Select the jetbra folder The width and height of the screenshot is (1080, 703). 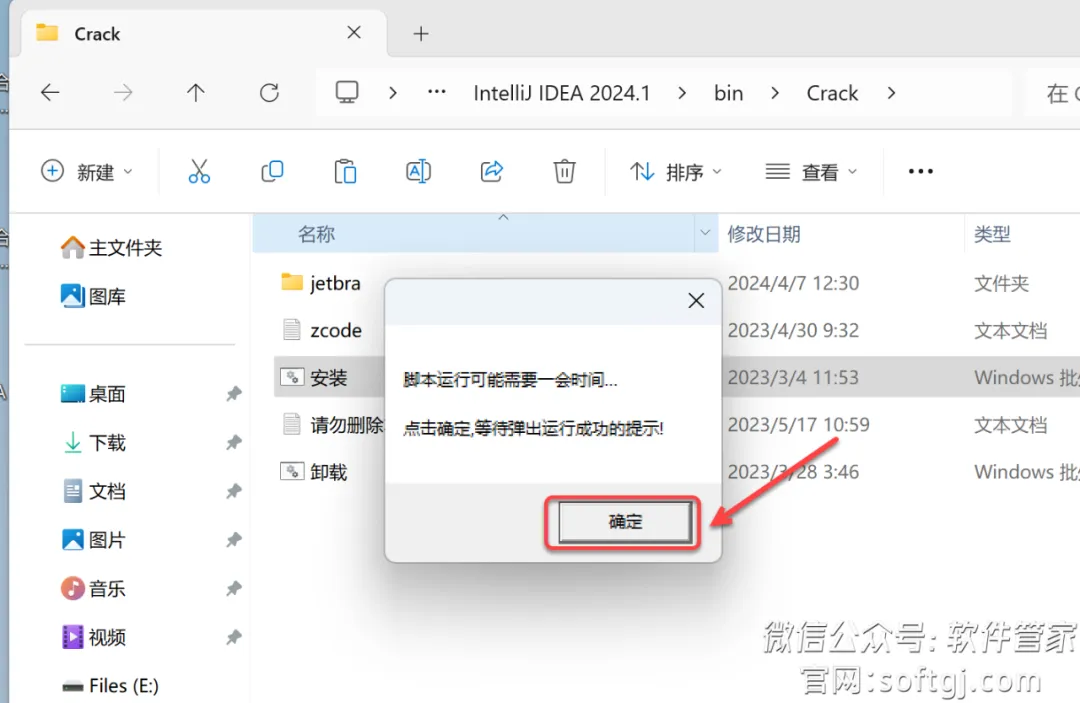(x=320, y=283)
